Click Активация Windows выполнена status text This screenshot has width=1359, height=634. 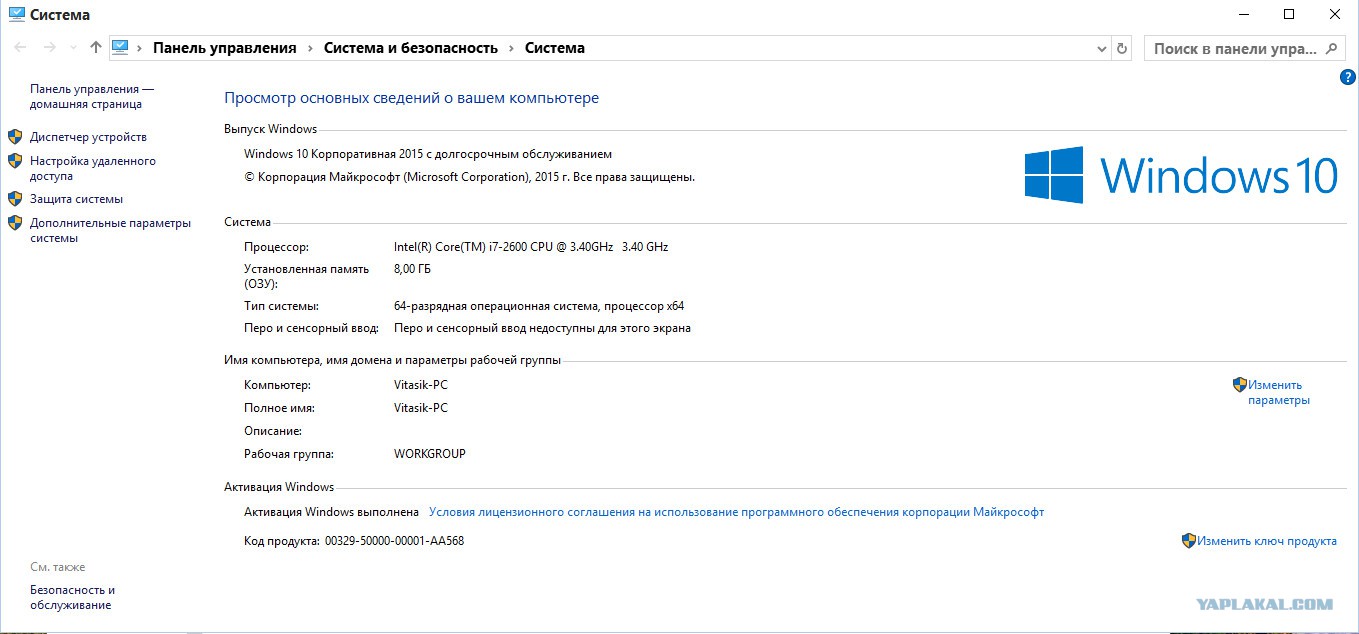point(331,512)
